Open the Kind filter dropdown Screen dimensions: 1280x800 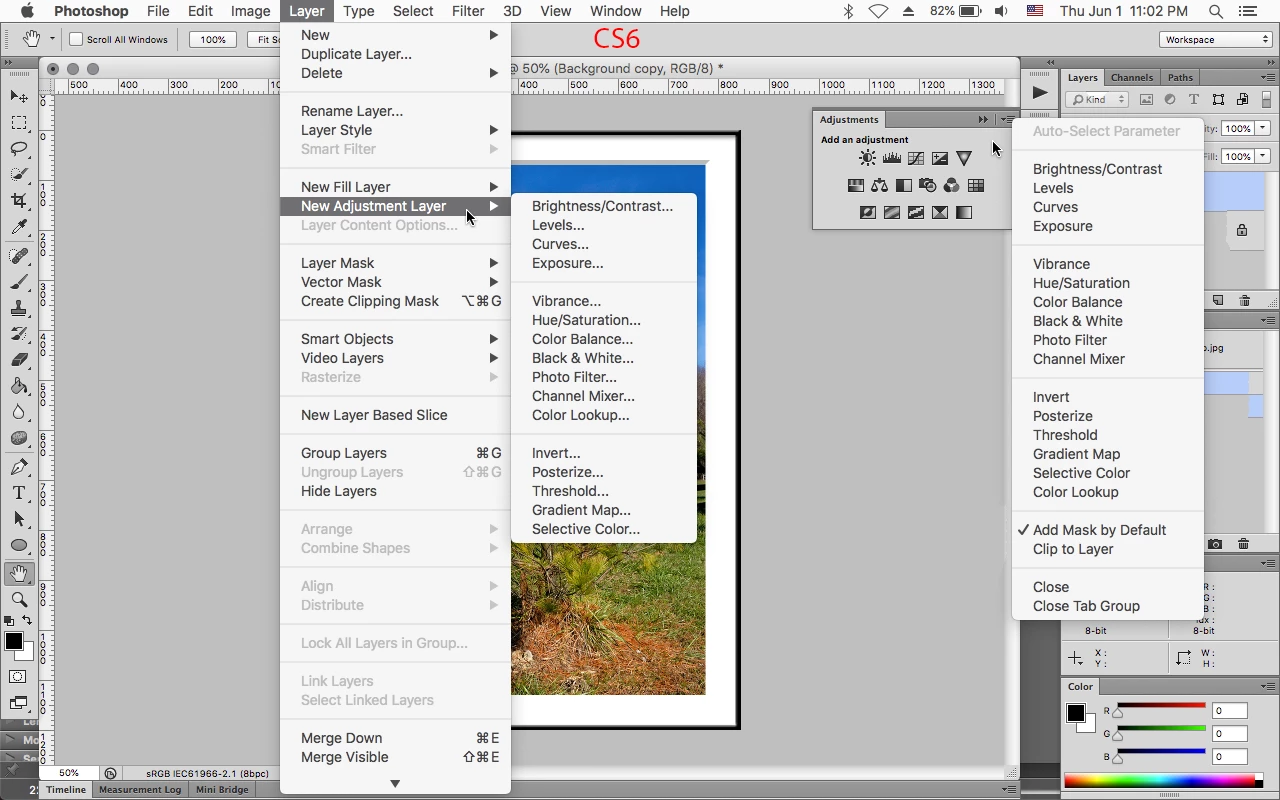pos(1098,99)
